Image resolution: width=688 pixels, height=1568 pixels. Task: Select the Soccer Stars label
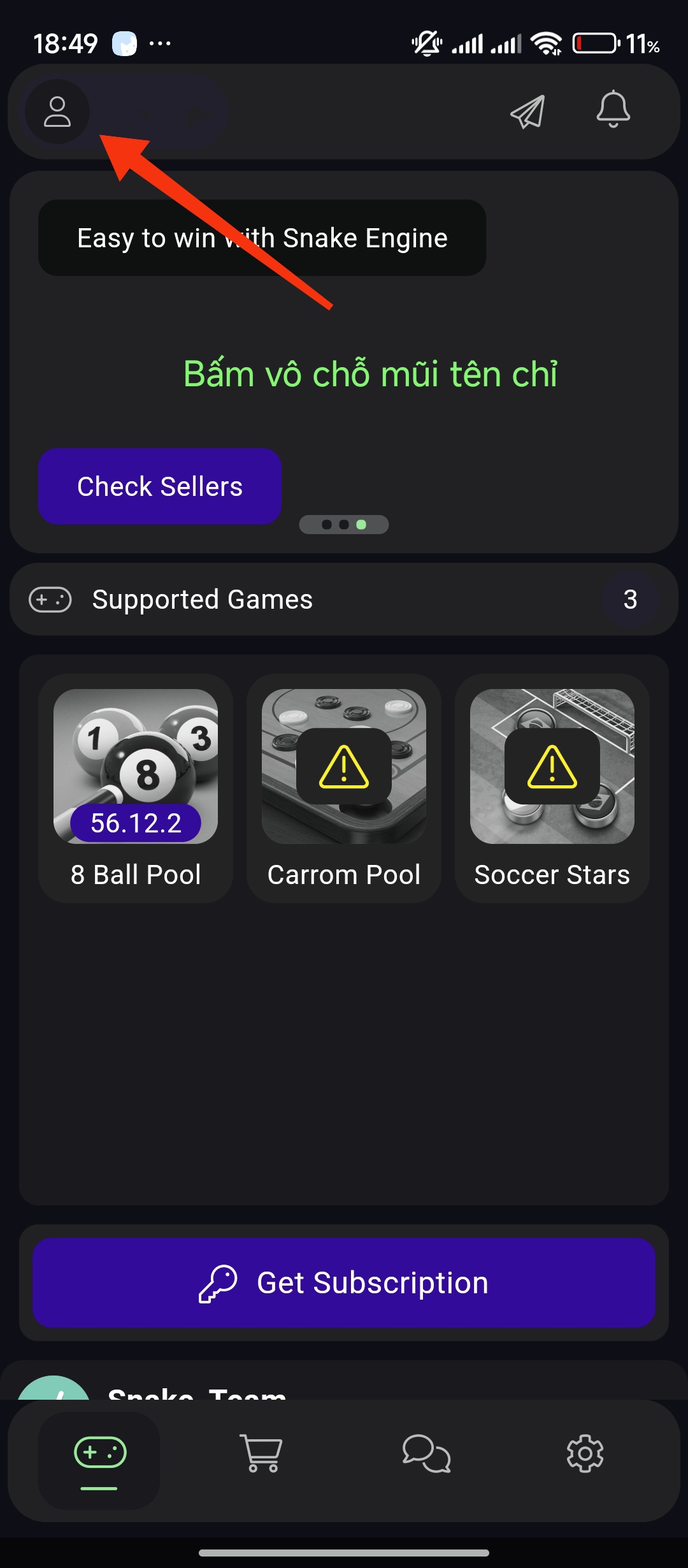pyautogui.click(x=552, y=875)
